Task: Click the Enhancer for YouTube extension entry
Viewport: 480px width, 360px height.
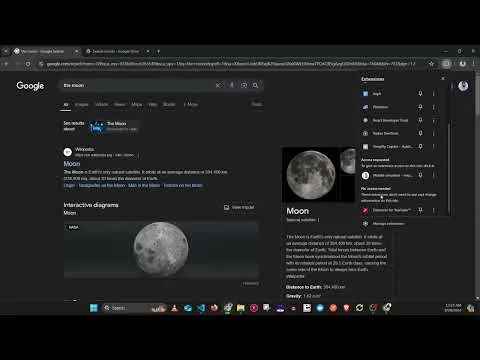Action: pyautogui.click(x=387, y=210)
